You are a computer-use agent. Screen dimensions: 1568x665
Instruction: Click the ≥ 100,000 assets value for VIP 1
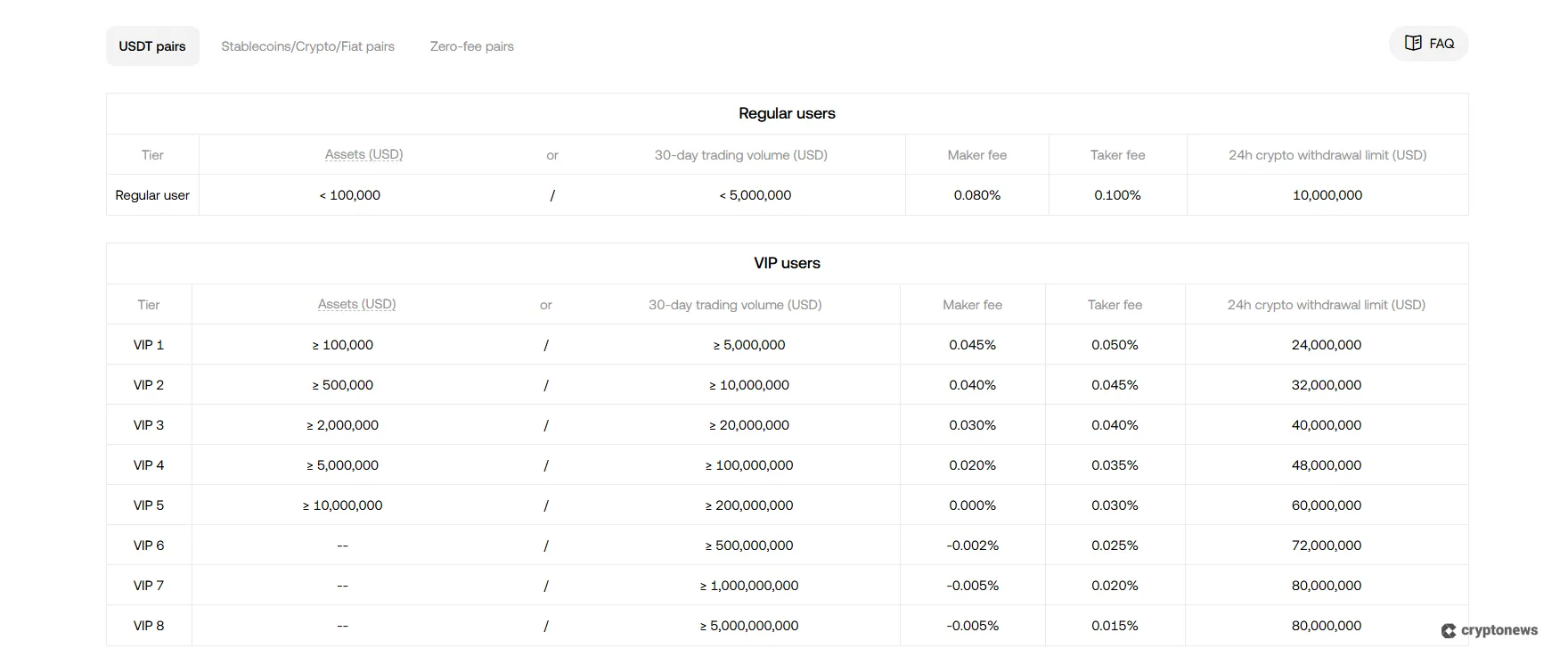coord(342,345)
